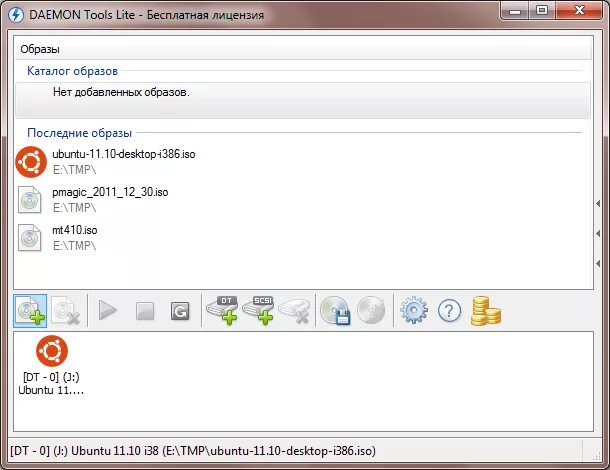This screenshot has width=610, height=470.
Task: Click the Remove Image toolbar icon
Action: (x=65, y=311)
